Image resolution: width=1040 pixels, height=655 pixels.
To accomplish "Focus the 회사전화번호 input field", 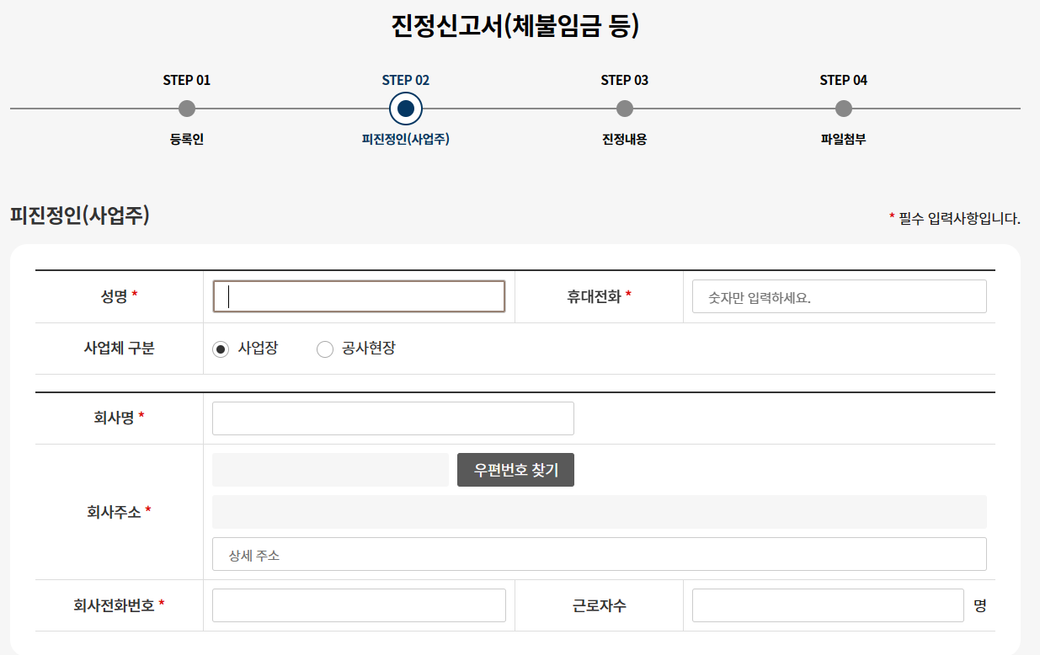I will tap(359, 605).
